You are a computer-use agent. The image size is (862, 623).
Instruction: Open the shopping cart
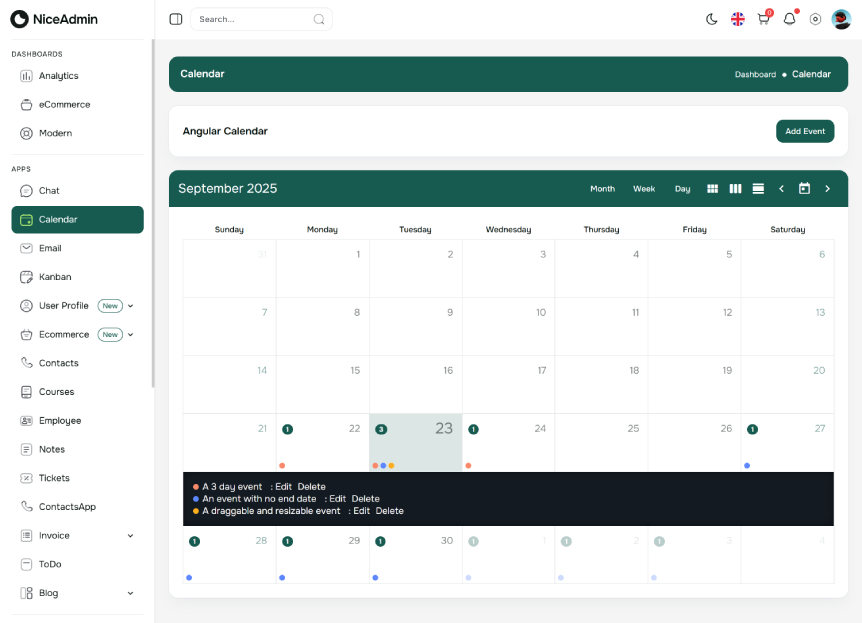[x=763, y=19]
